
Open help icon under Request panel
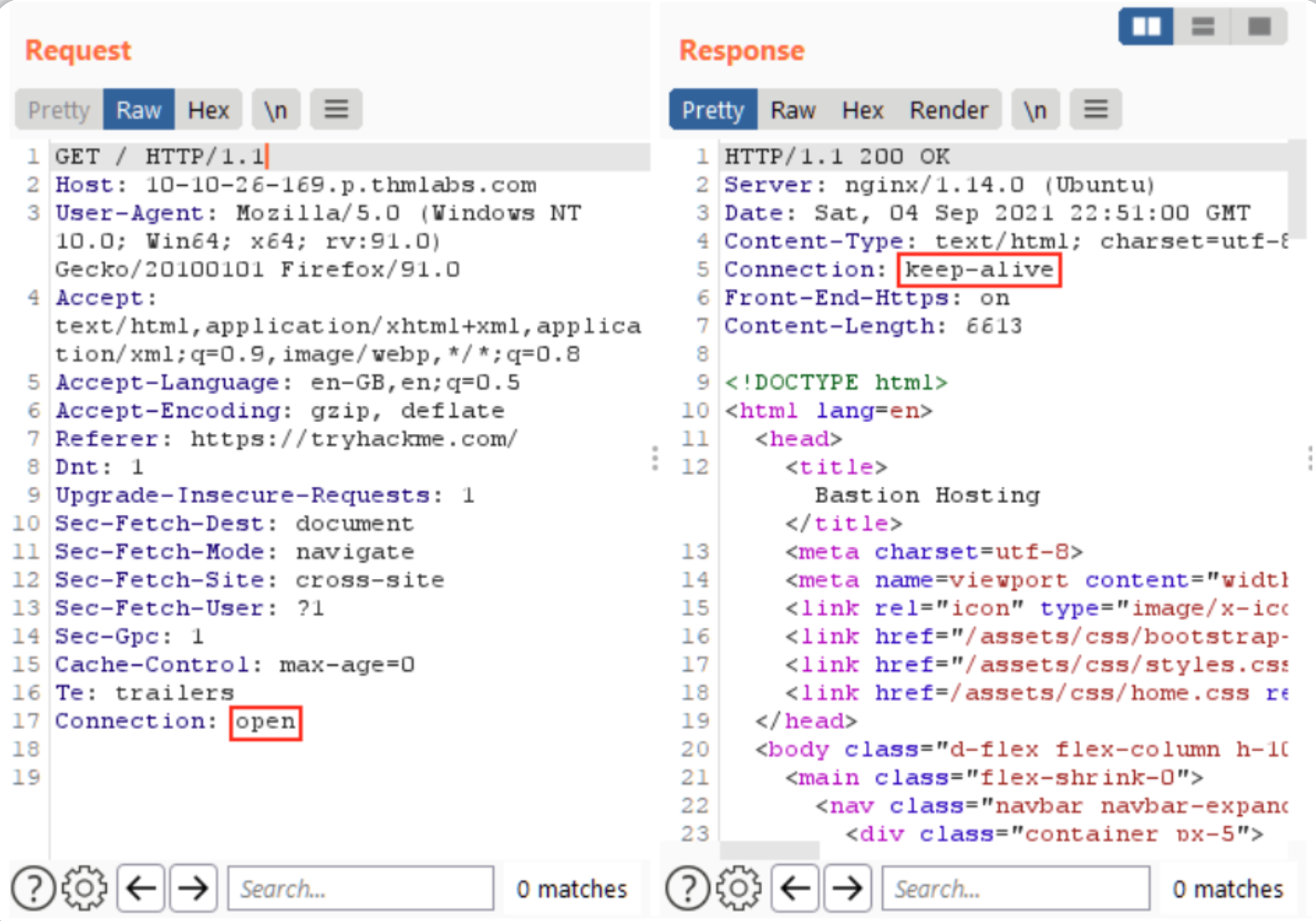[33, 888]
